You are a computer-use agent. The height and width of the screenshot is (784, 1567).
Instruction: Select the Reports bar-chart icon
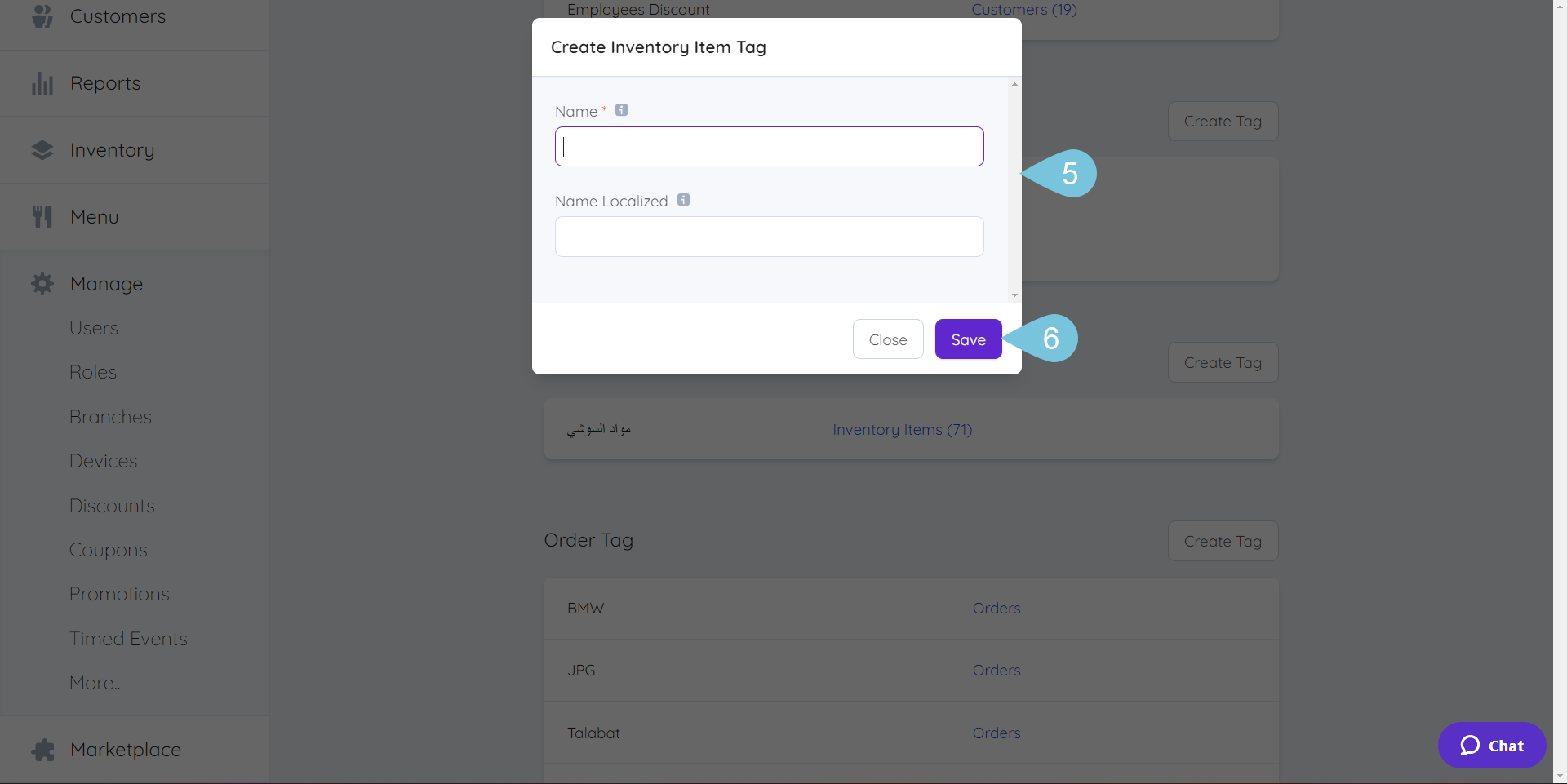pyautogui.click(x=42, y=82)
